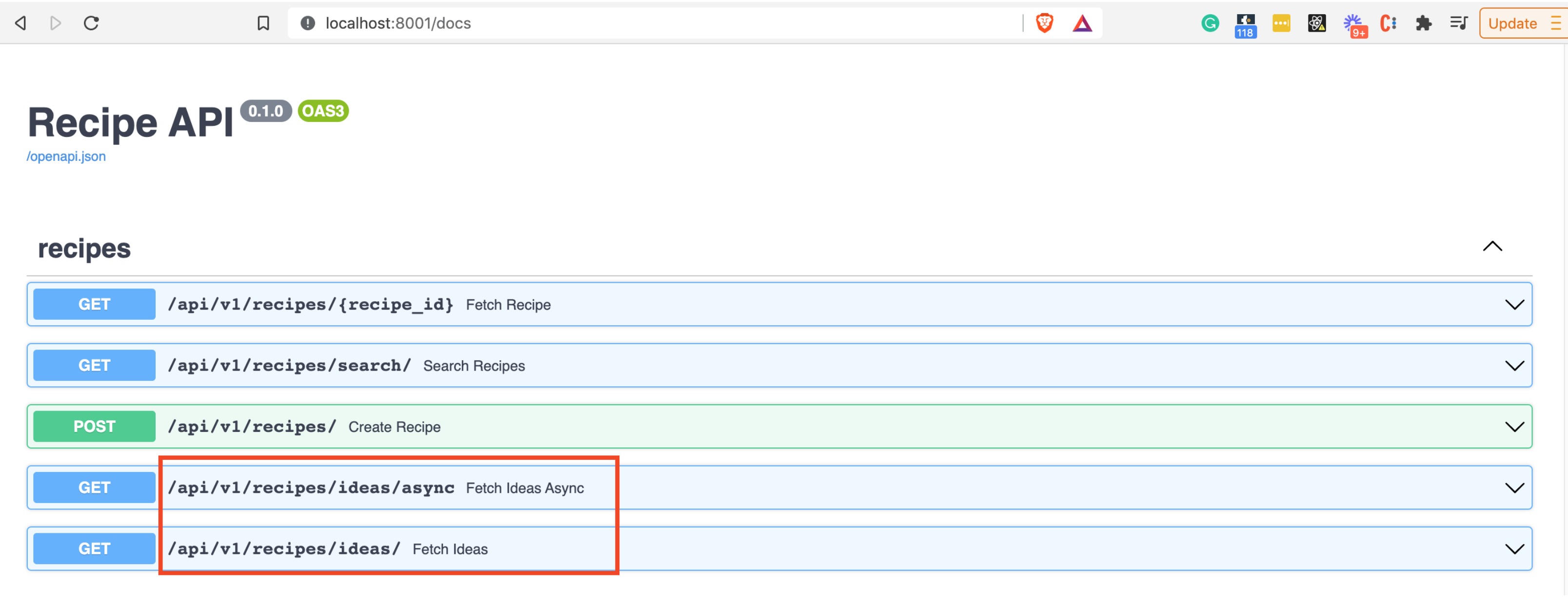Bookmark the current page

pos(263,23)
